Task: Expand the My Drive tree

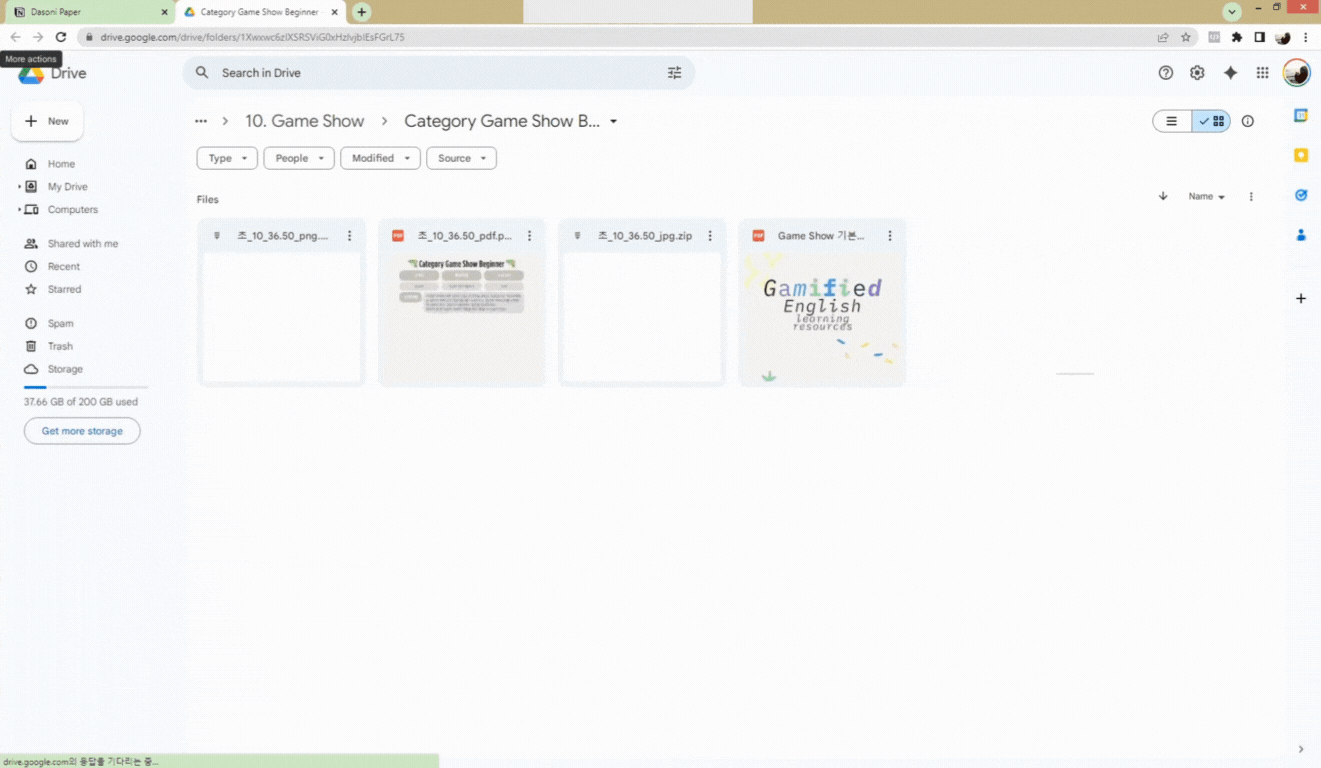Action: [x=19, y=187]
